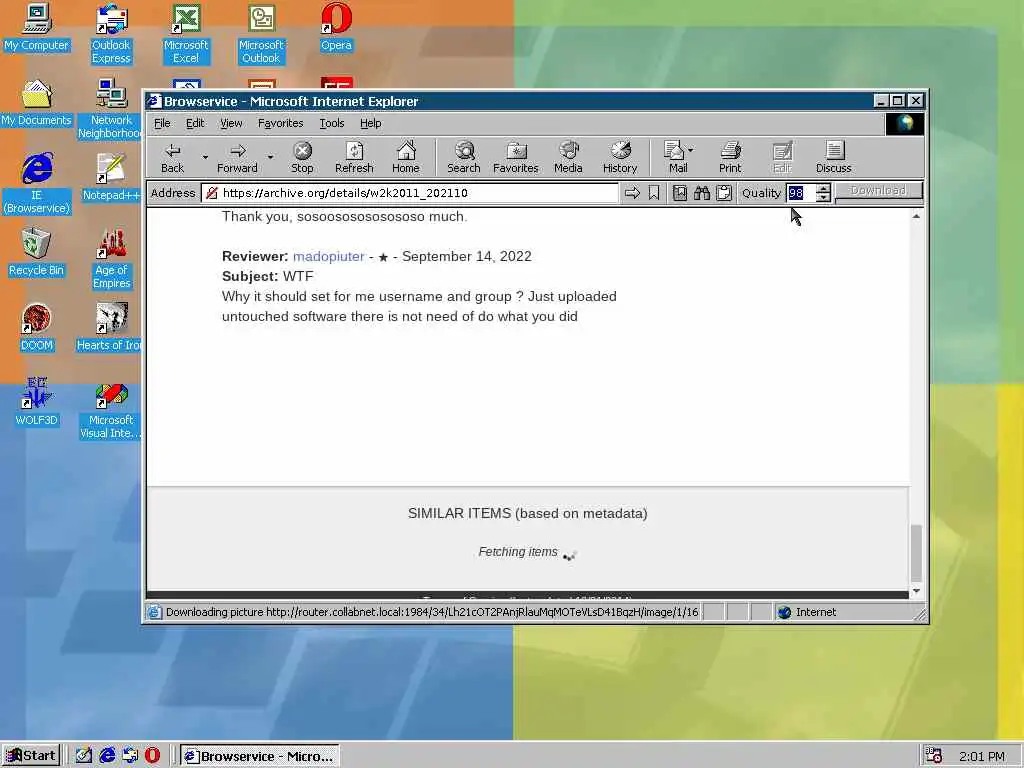Select the Notepad++ desktop shortcut
The height and width of the screenshot is (768, 1024).
pyautogui.click(x=111, y=178)
